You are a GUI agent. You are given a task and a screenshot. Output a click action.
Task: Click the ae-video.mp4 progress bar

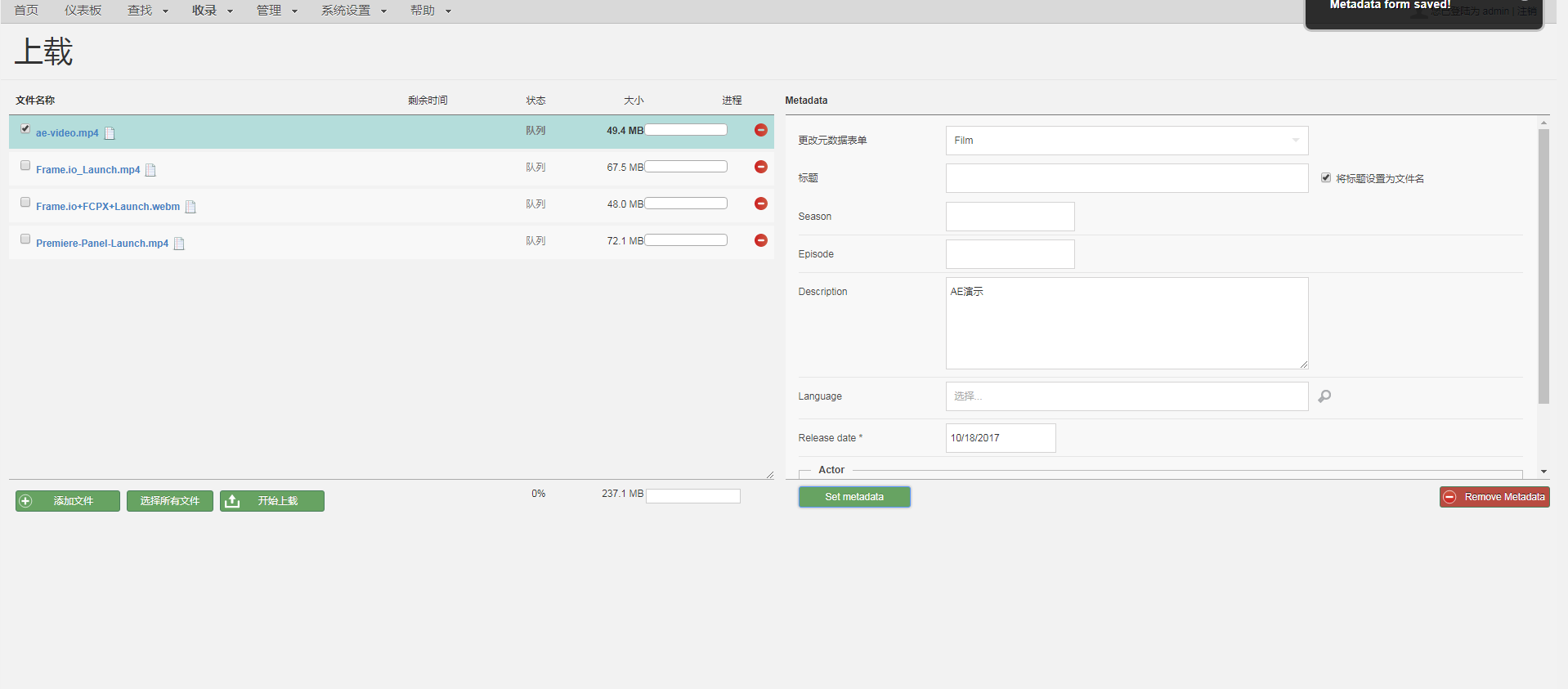coord(686,130)
